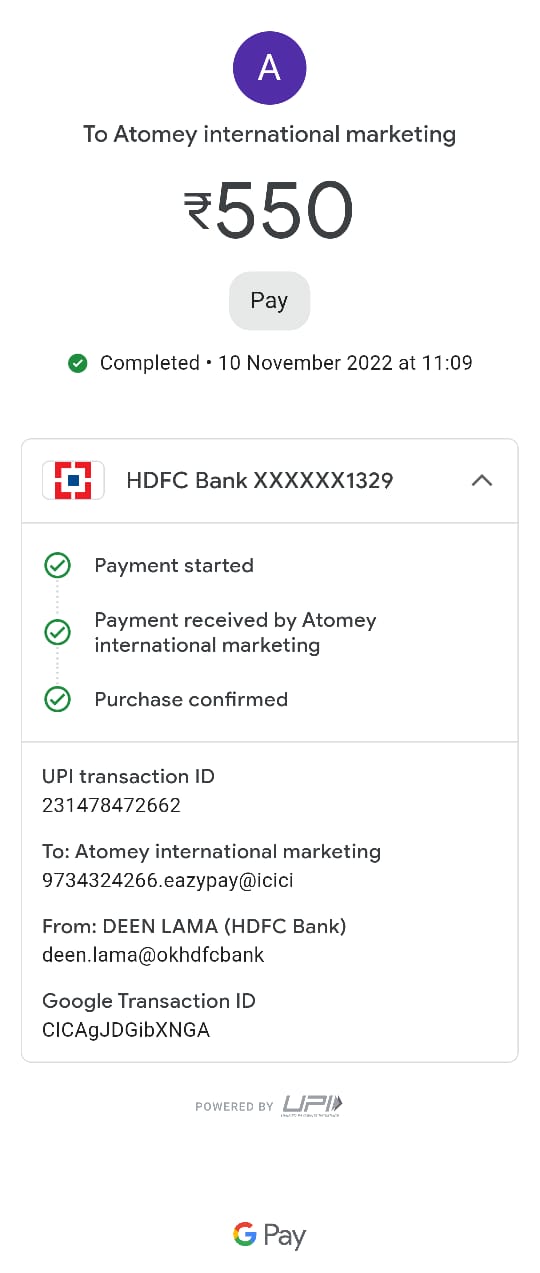Click the Payment received check icon

58,632
